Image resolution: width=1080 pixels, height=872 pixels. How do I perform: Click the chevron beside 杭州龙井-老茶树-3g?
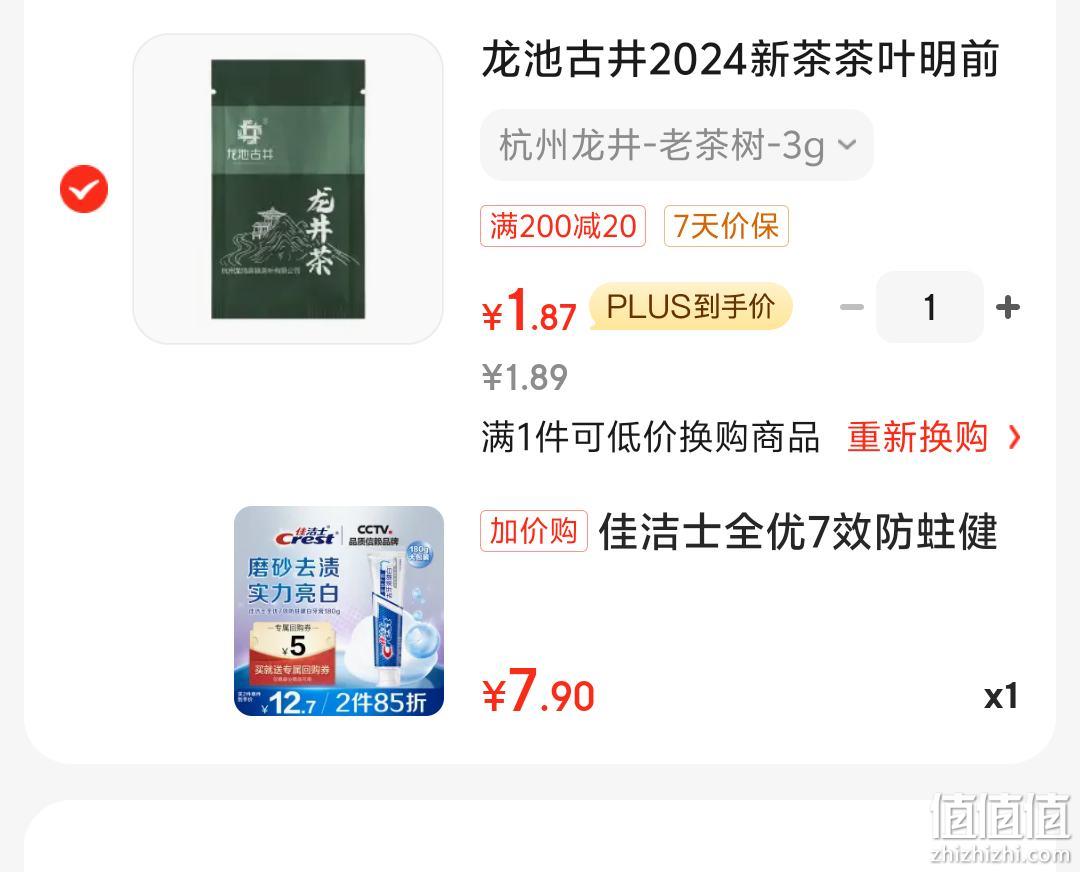click(847, 145)
